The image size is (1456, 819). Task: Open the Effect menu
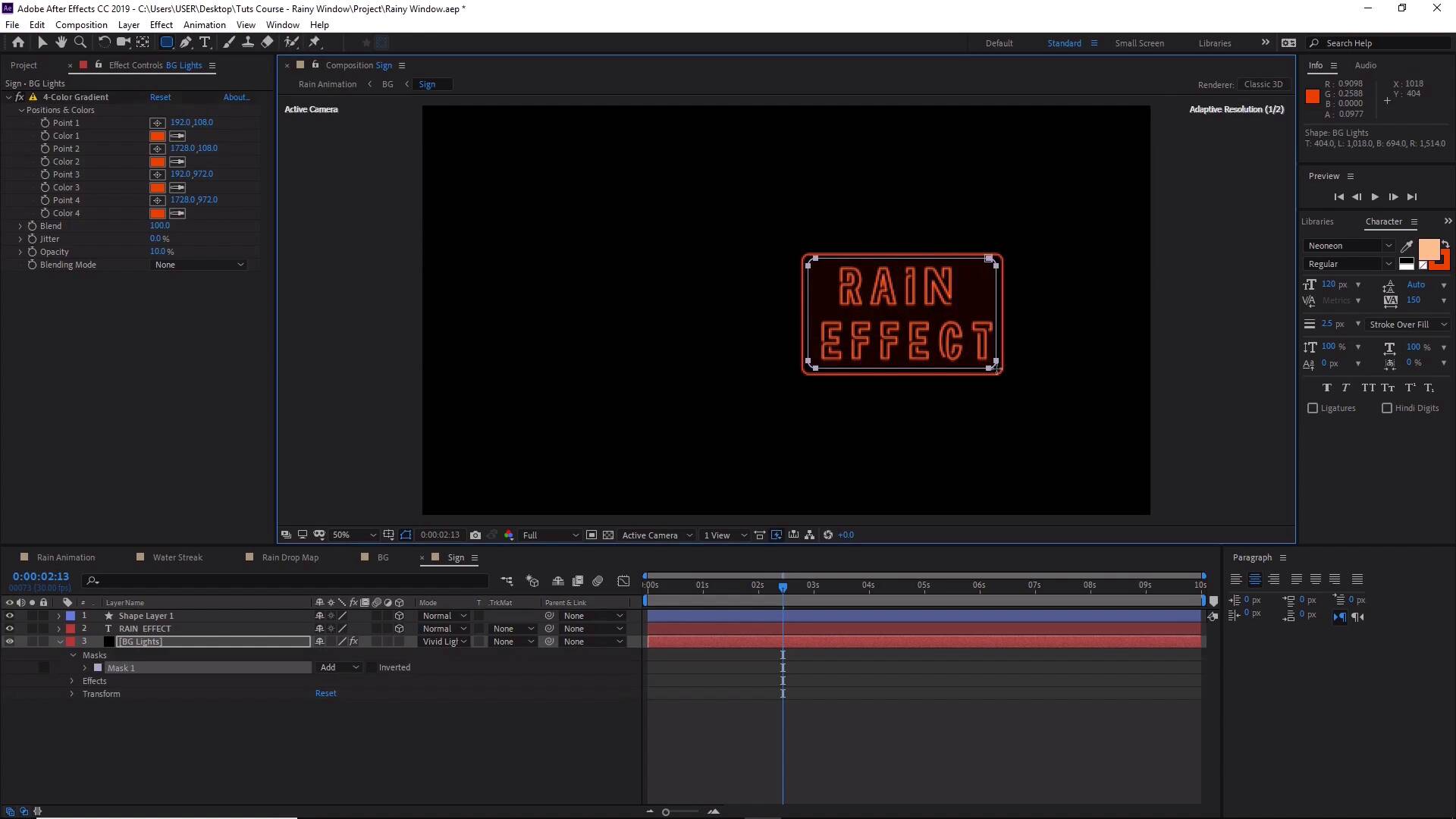pos(161,25)
